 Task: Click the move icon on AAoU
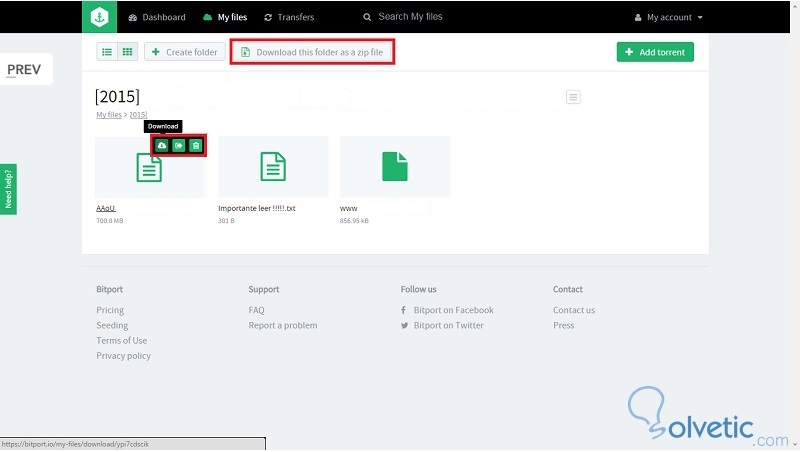click(179, 146)
